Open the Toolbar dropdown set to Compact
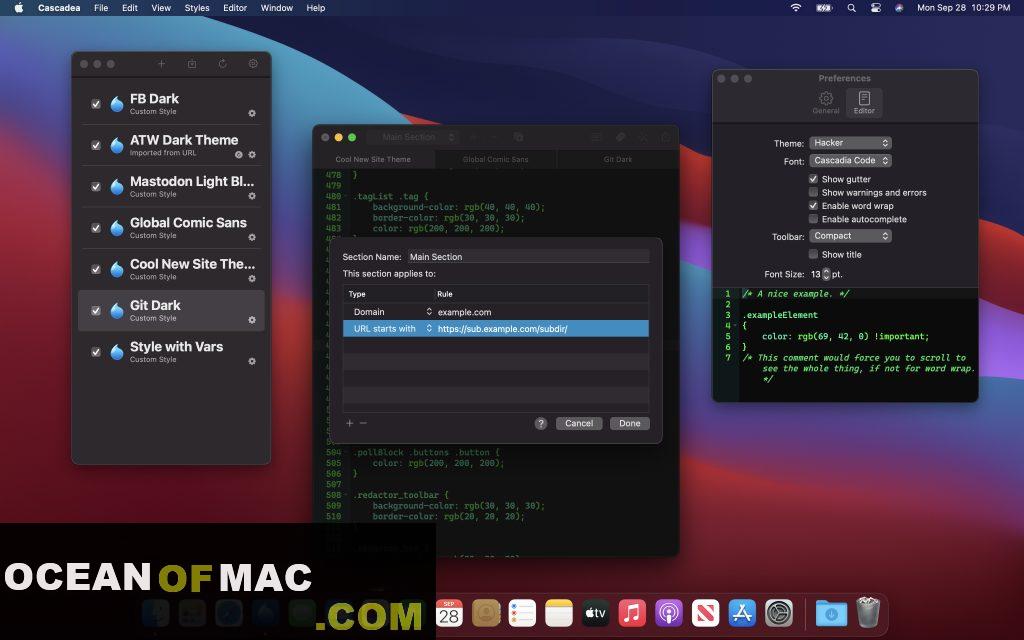The image size is (1024, 640). coord(850,236)
